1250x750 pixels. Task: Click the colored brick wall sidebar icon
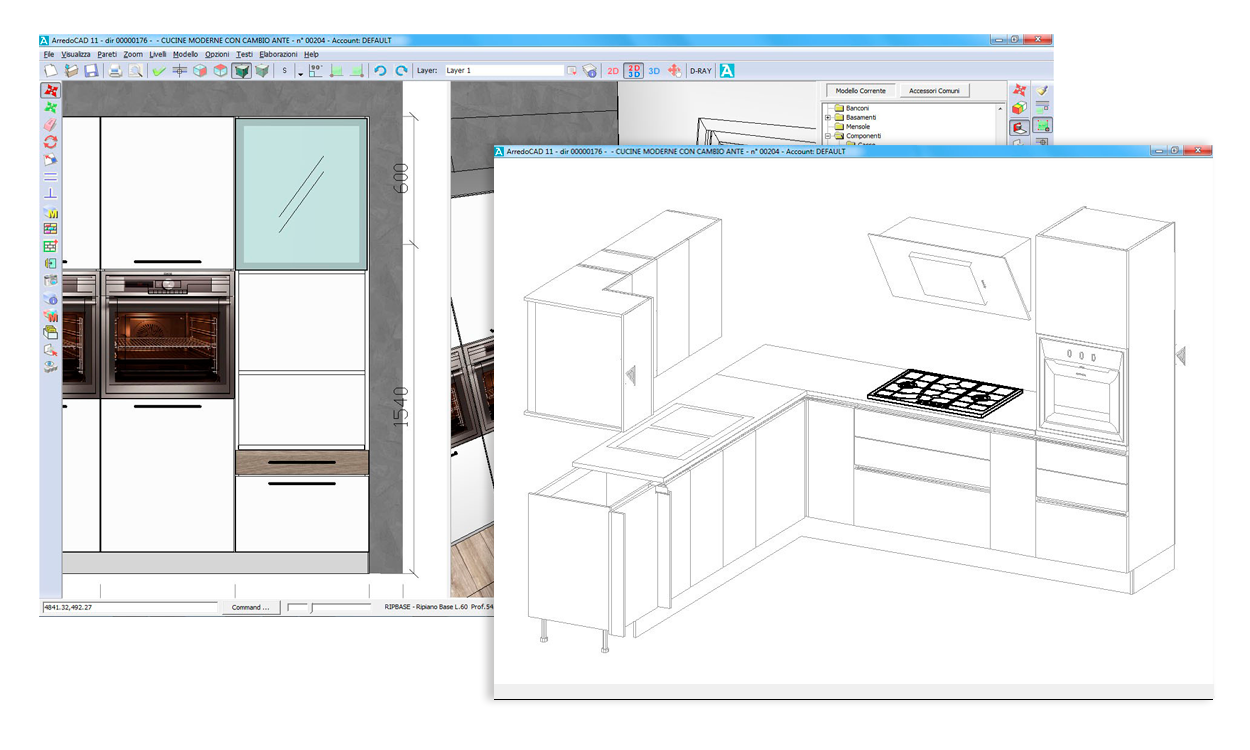click(50, 229)
